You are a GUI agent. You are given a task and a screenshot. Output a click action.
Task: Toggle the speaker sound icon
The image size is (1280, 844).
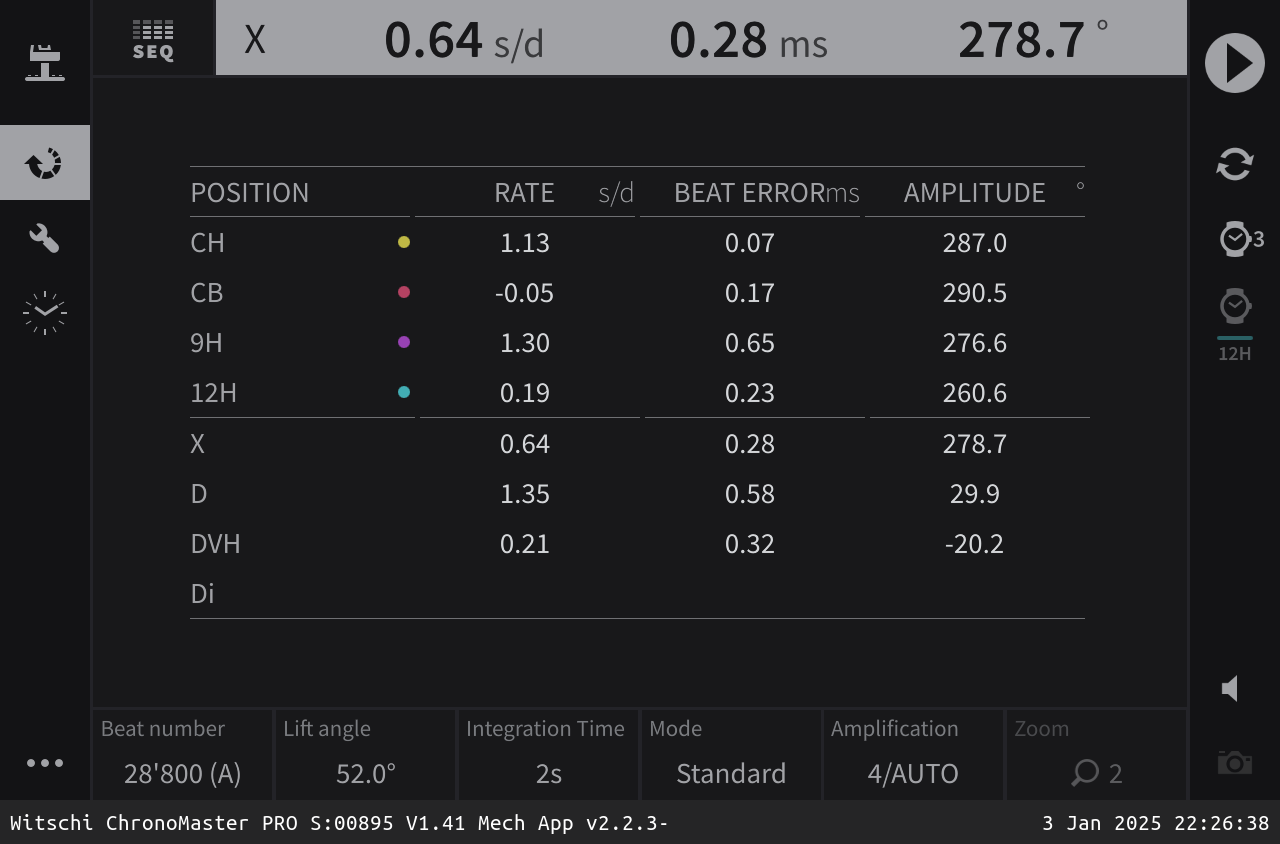point(1231,688)
